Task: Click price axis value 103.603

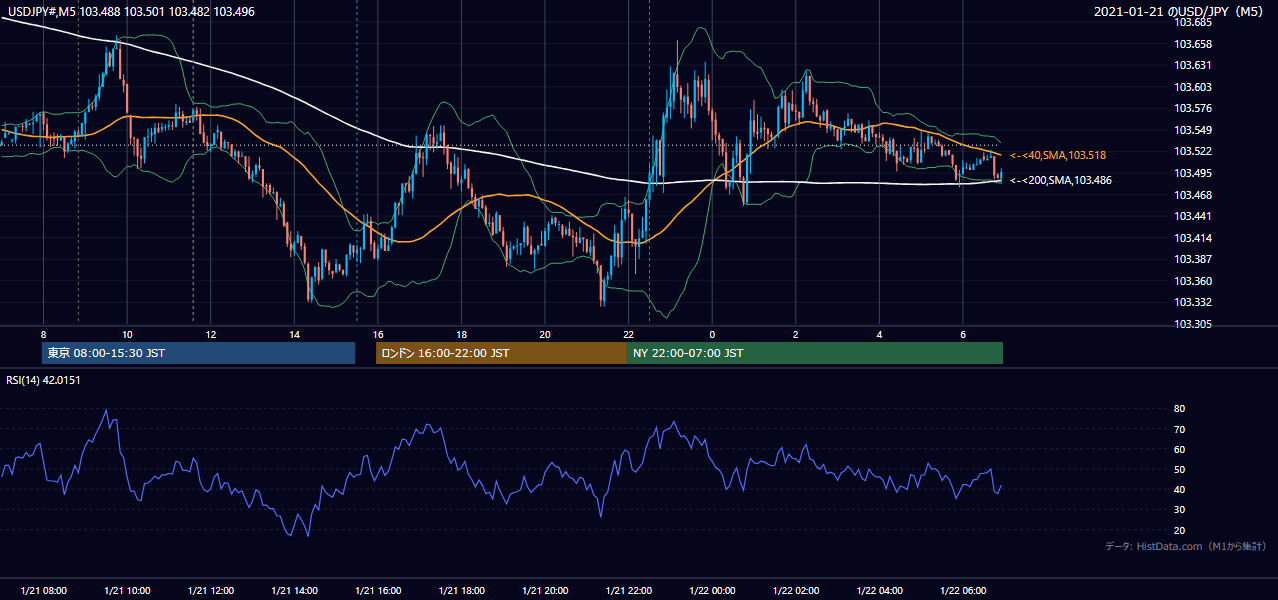Action: [x=1194, y=87]
